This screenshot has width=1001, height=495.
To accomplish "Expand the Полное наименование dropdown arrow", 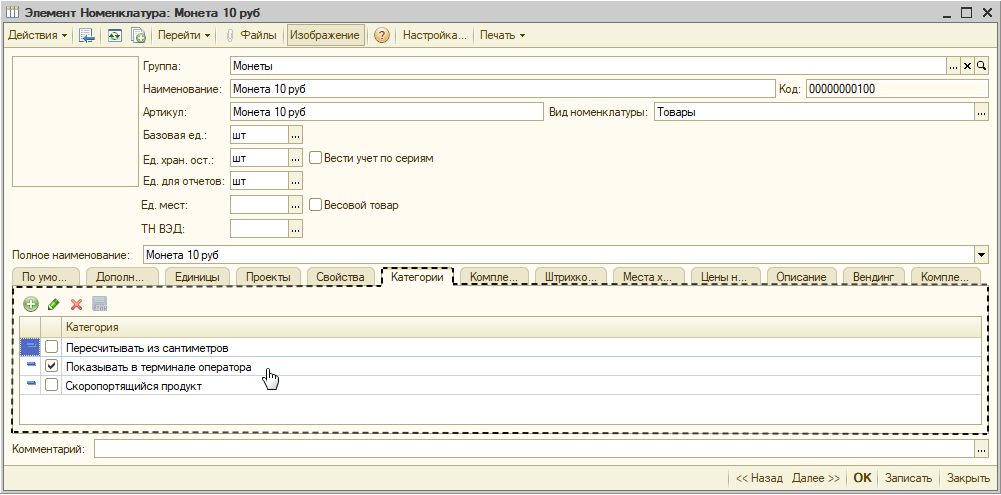I will tap(982, 255).
